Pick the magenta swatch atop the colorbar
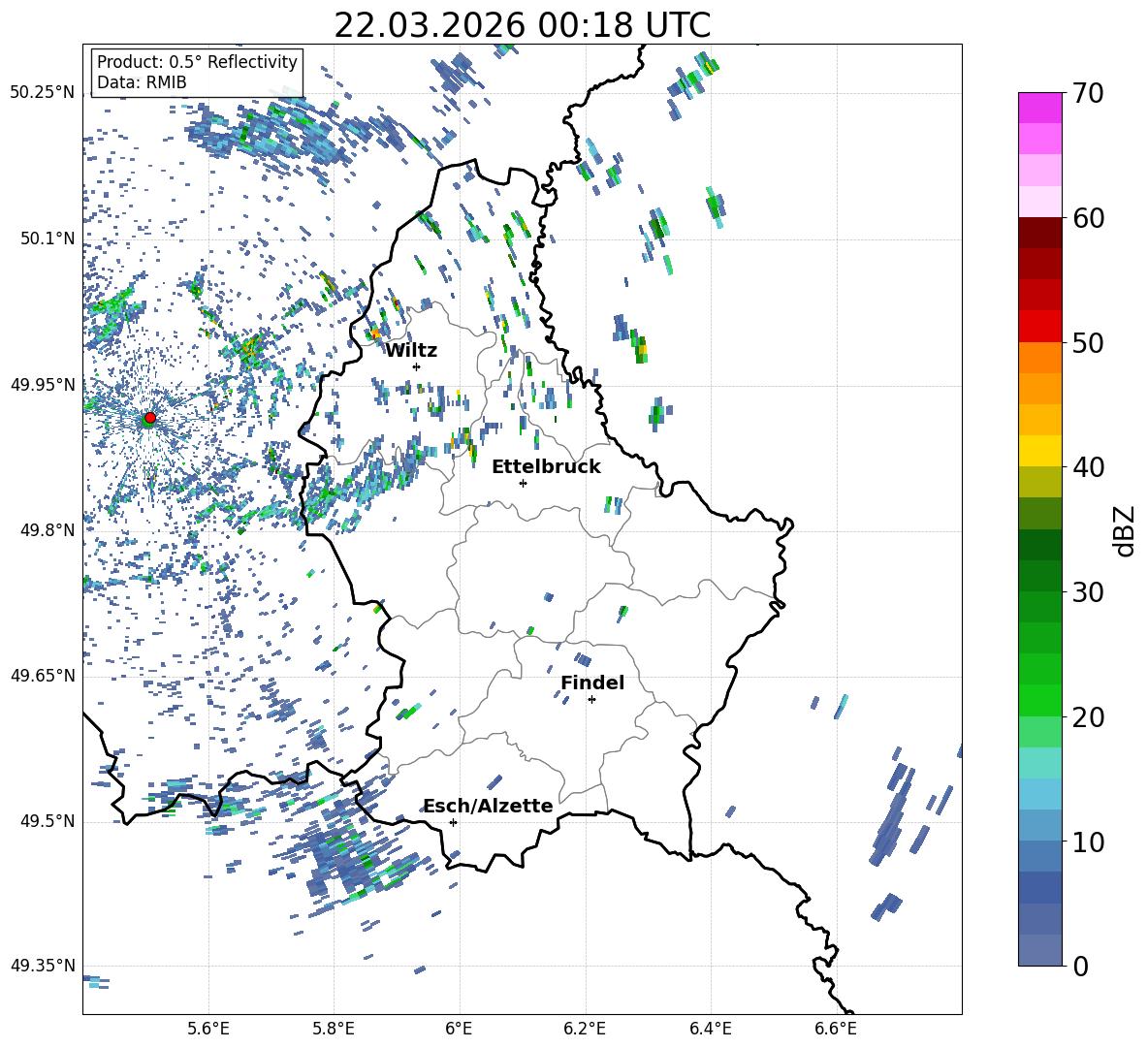Viewport: 1148px width, 1048px height. [1040, 108]
